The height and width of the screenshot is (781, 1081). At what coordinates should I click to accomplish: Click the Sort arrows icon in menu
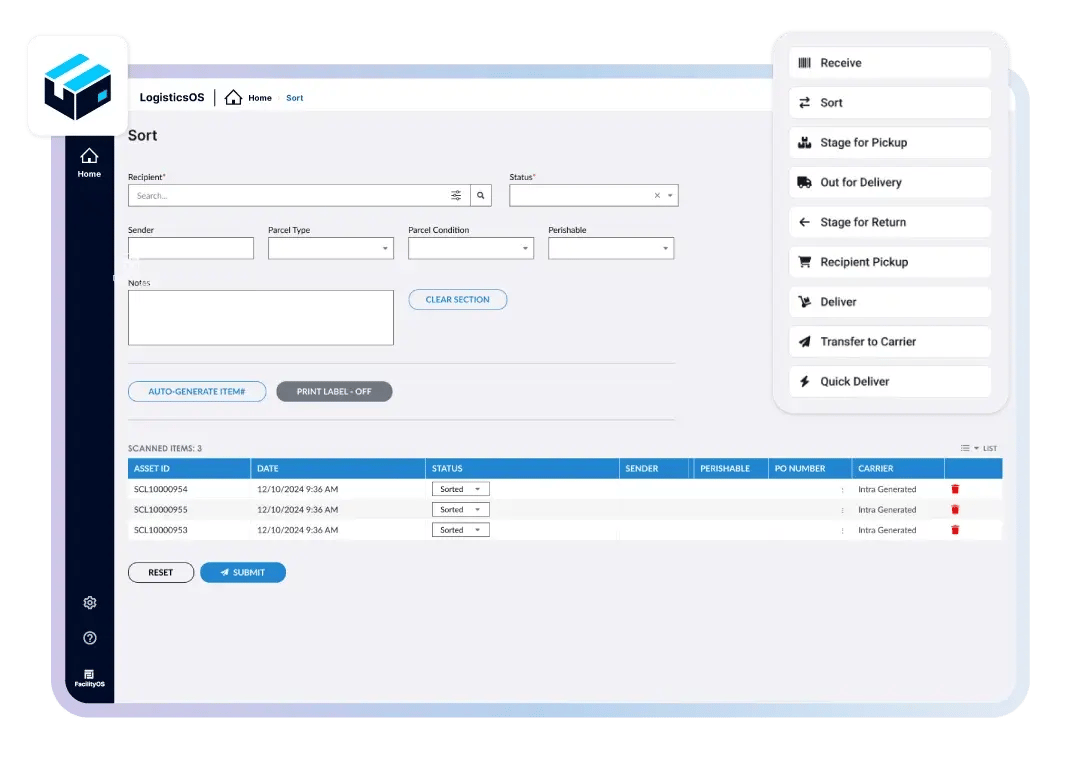[x=805, y=103]
